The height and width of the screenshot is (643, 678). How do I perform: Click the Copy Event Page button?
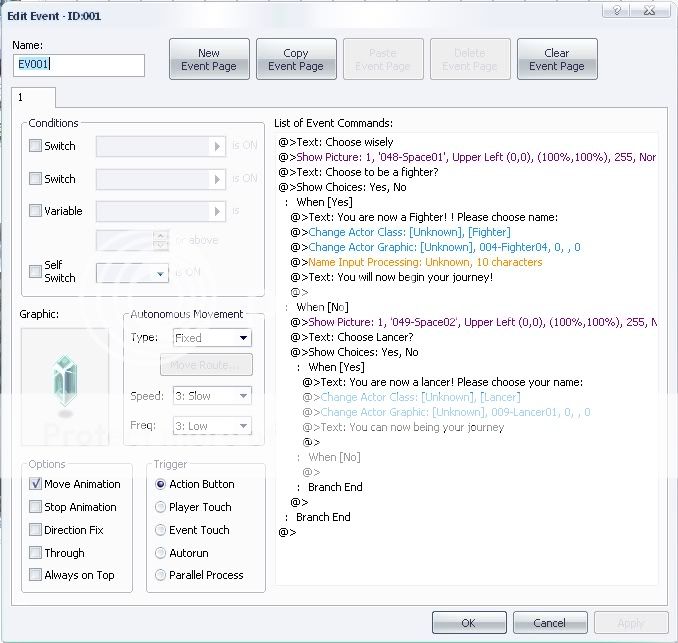(x=296, y=60)
